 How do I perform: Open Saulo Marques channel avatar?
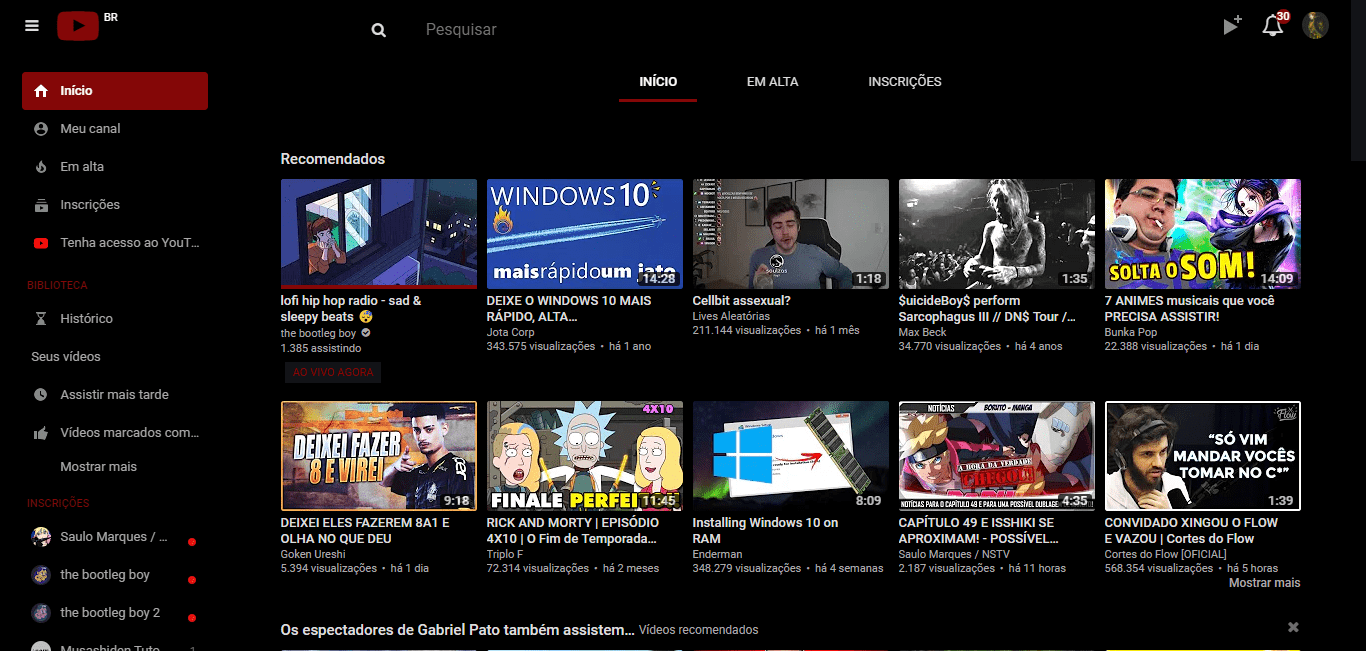pos(41,537)
